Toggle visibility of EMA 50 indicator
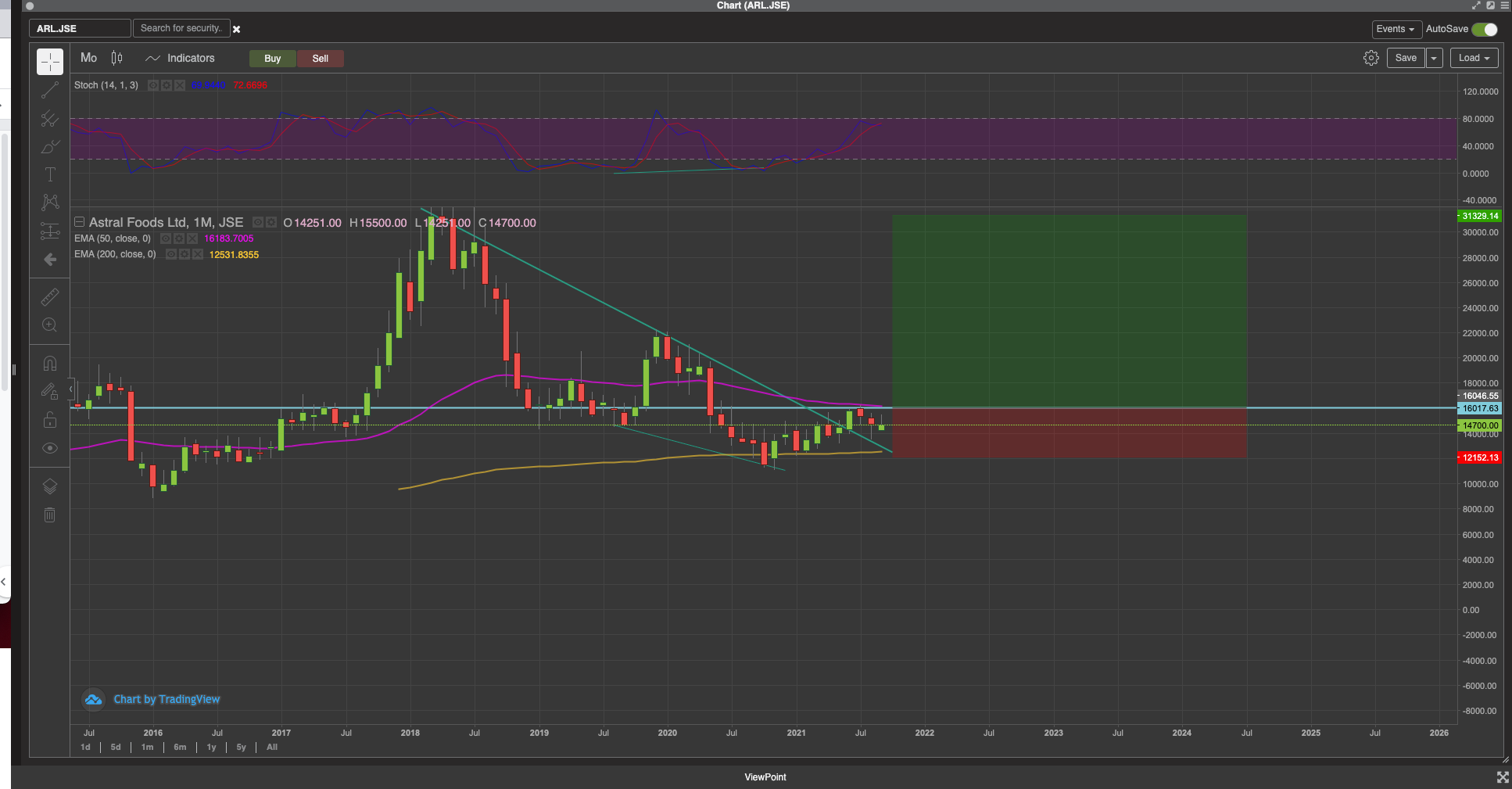The image size is (1512, 789). pyautogui.click(x=166, y=238)
